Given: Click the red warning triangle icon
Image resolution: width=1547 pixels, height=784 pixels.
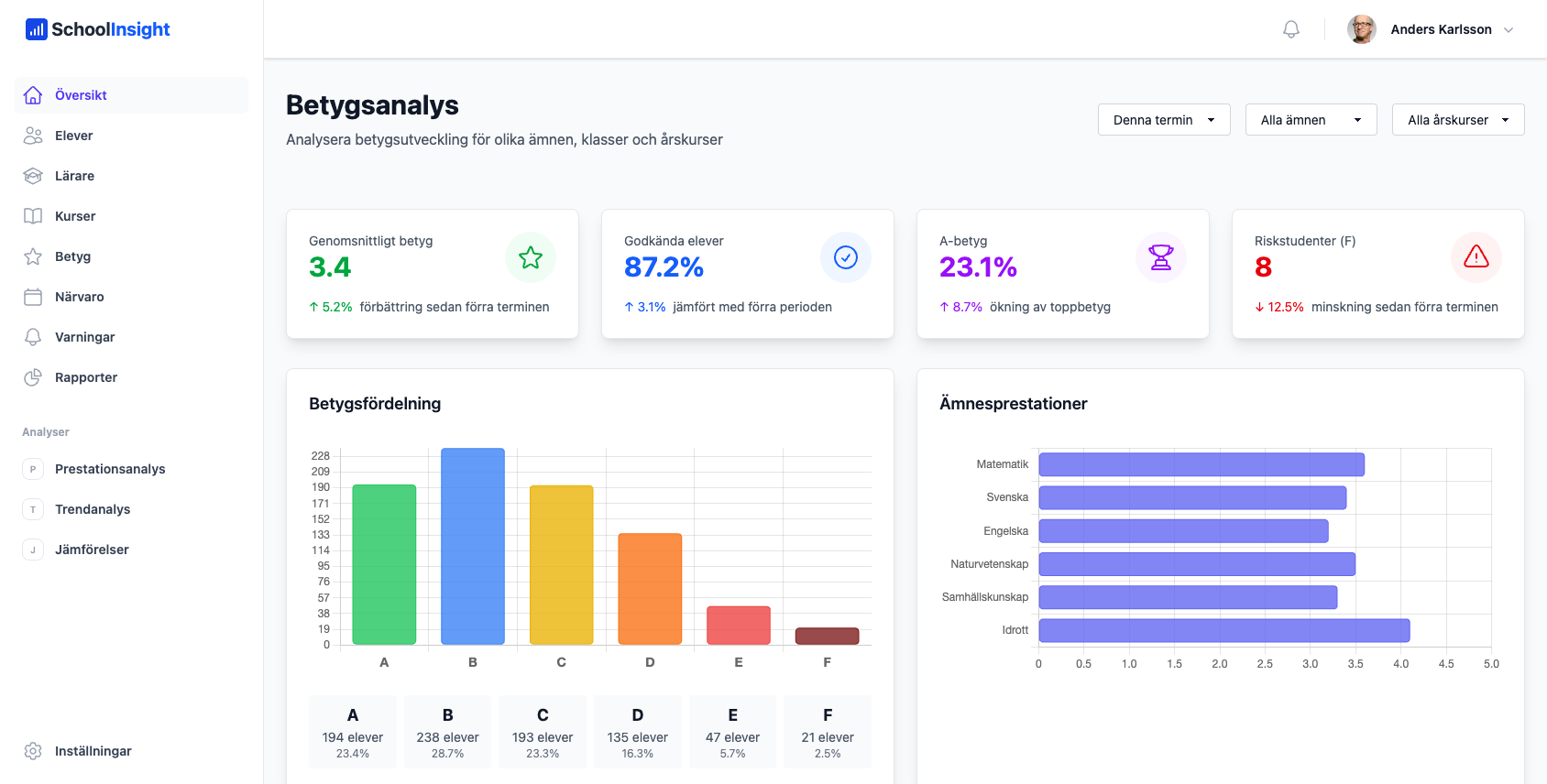Looking at the screenshot, I should click(1476, 257).
